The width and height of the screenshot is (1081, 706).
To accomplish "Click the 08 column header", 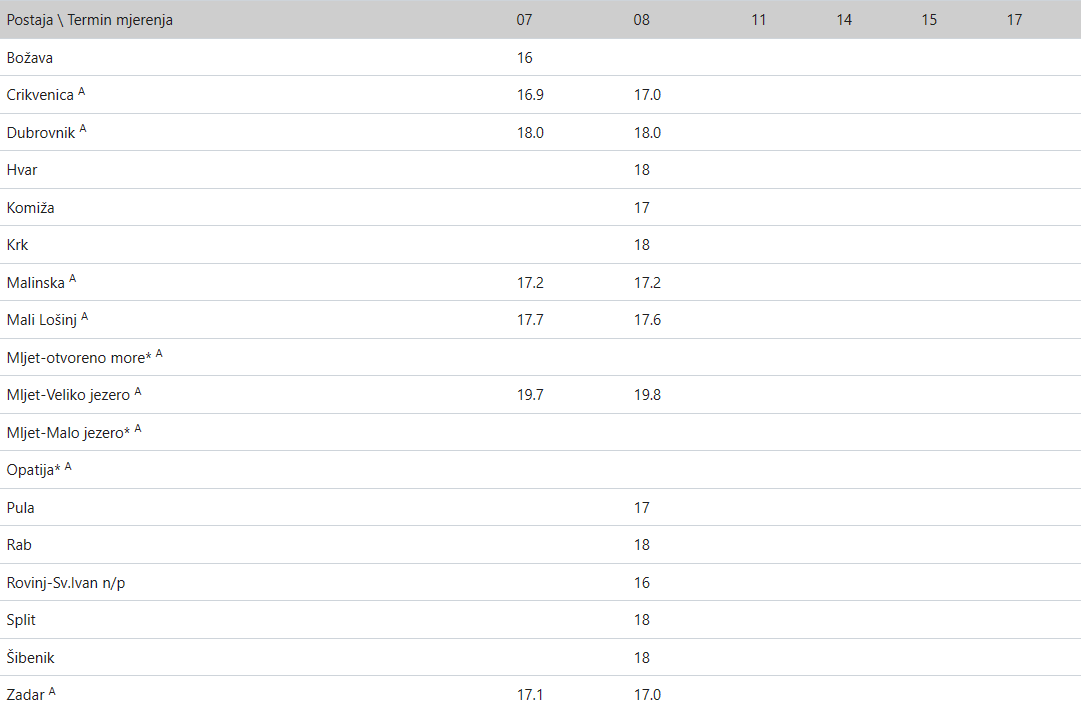I will (642, 20).
